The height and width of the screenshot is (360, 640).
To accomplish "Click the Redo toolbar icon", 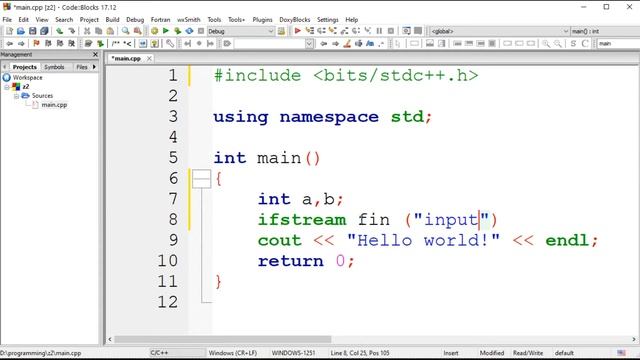I will [71, 31].
